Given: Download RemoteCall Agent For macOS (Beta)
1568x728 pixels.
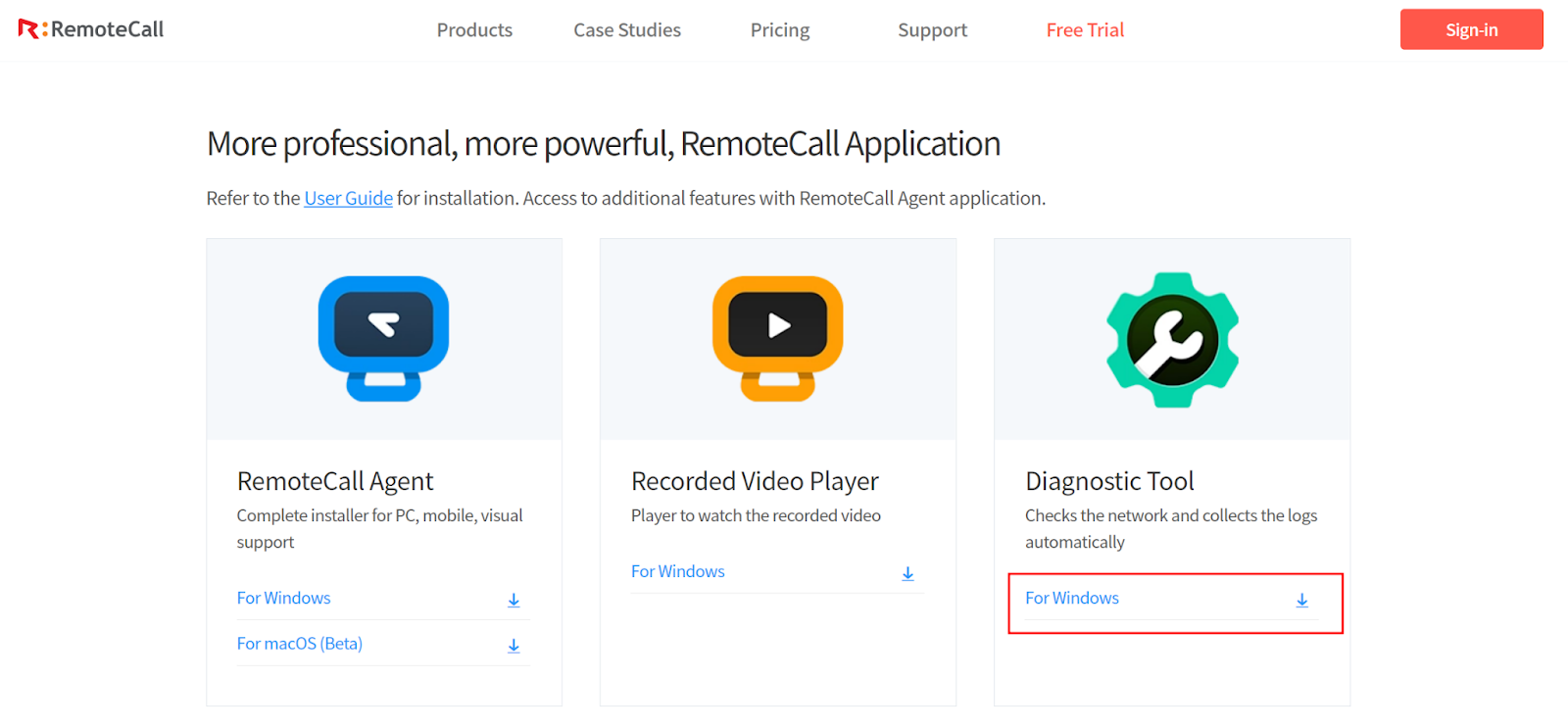Looking at the screenshot, I should pyautogui.click(x=300, y=644).
